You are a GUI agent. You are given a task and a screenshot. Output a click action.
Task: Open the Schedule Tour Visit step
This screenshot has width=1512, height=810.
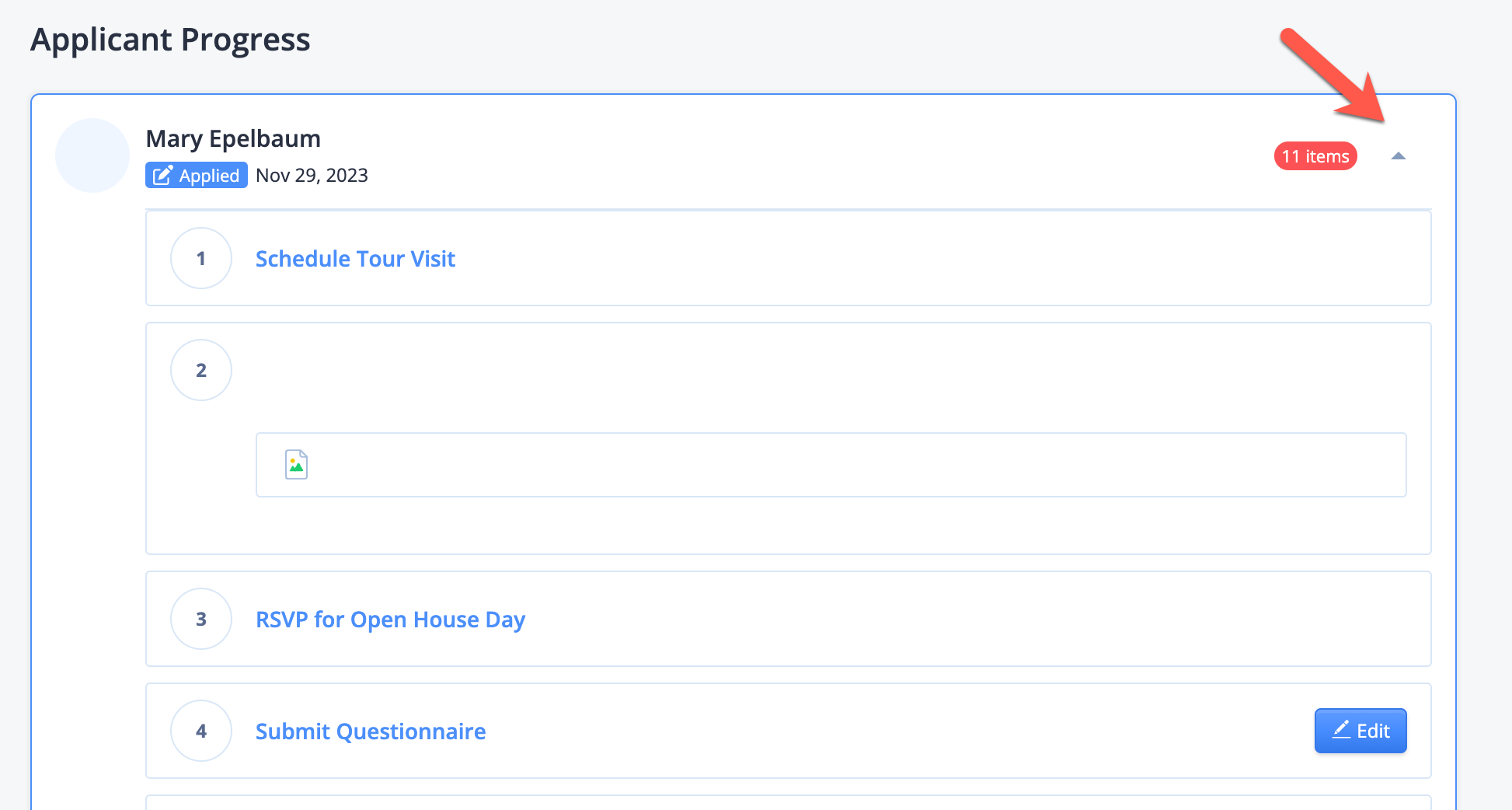click(x=355, y=259)
